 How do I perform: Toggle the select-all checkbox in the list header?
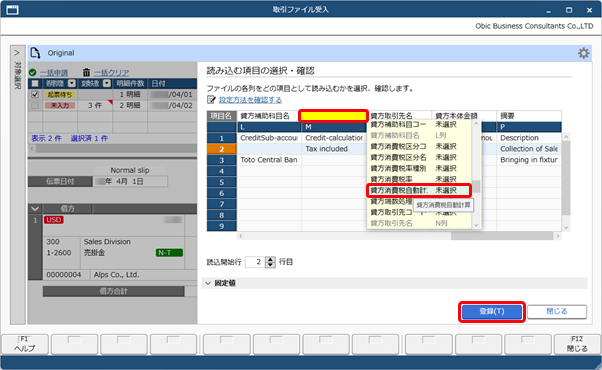click(35, 83)
